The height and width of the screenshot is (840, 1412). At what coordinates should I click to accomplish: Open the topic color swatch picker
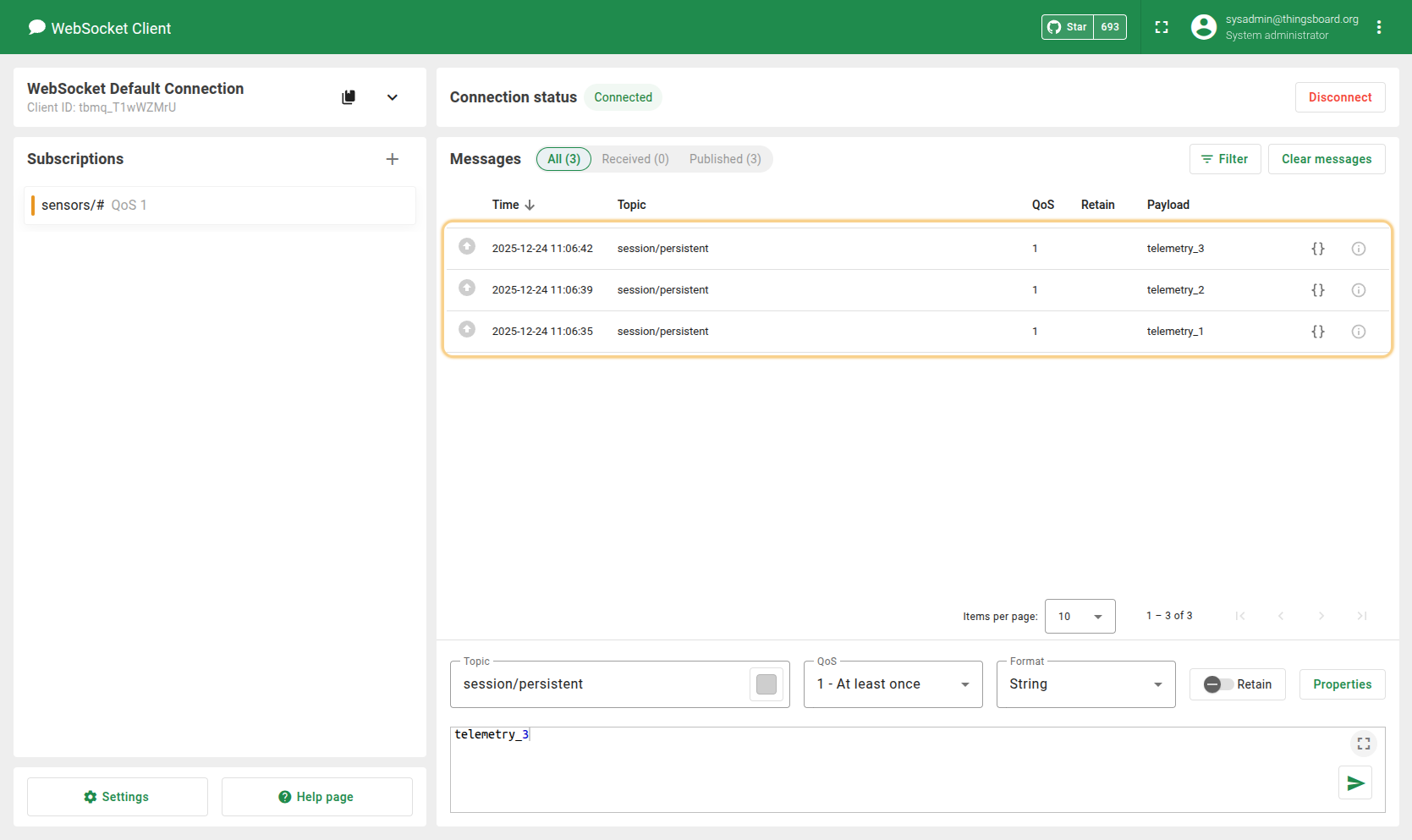coord(766,684)
